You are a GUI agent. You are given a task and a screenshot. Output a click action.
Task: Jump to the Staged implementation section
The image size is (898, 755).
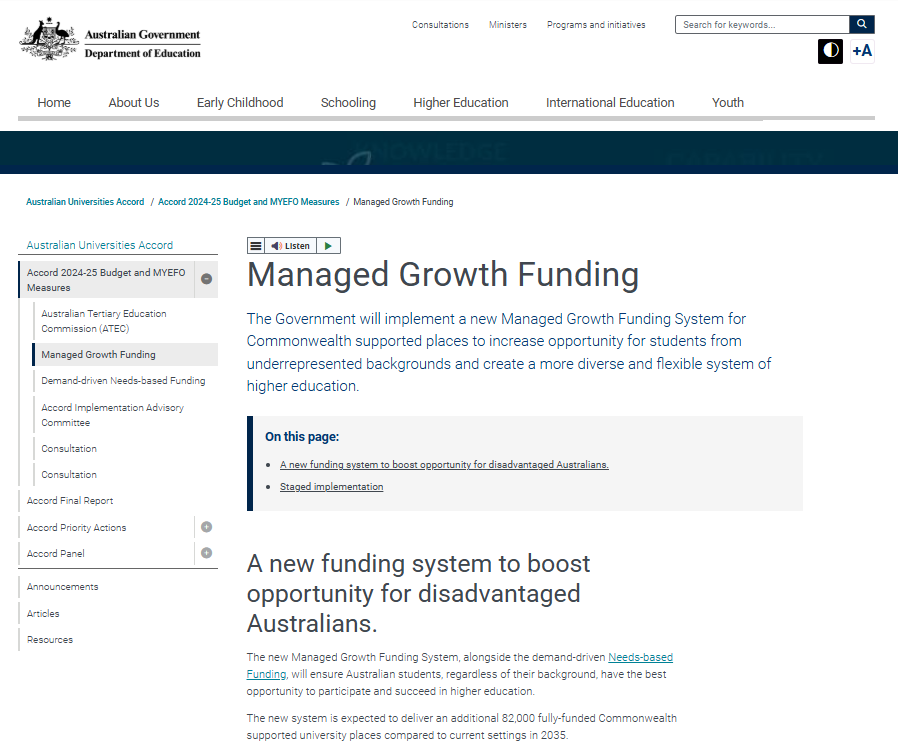tap(331, 487)
